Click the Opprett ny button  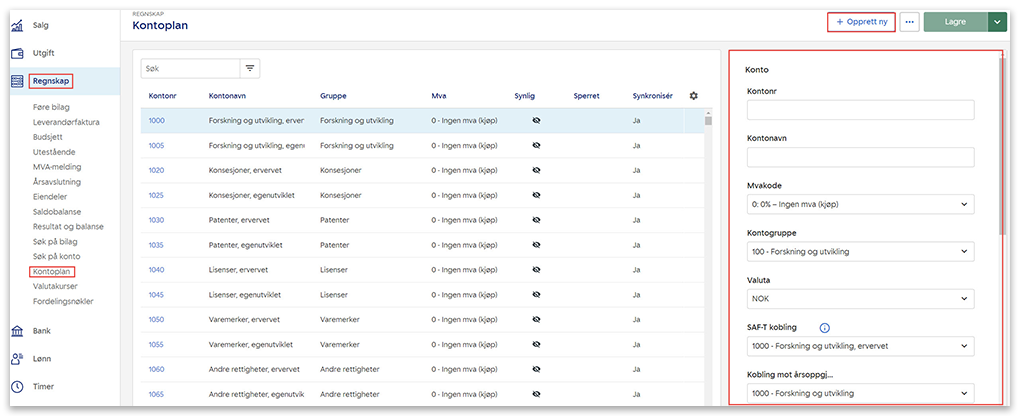tap(861, 21)
